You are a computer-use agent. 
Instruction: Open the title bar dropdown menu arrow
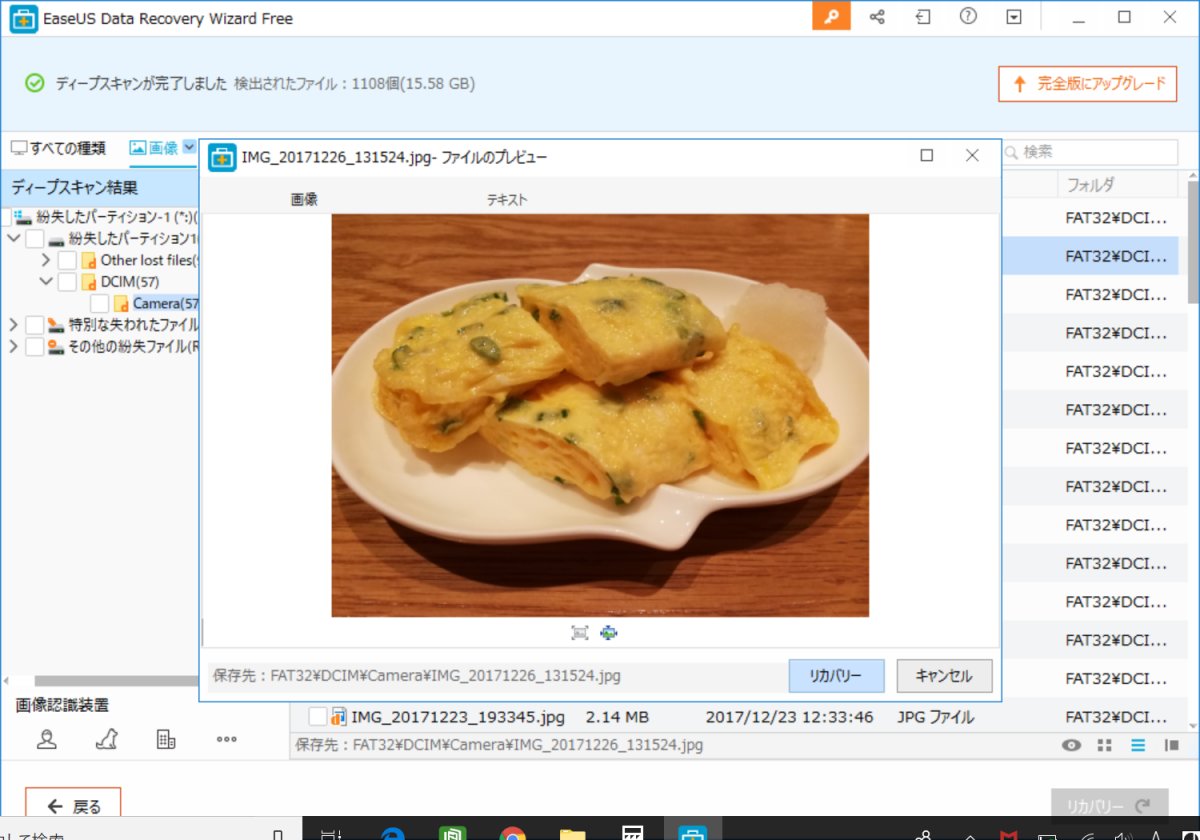coord(1014,17)
